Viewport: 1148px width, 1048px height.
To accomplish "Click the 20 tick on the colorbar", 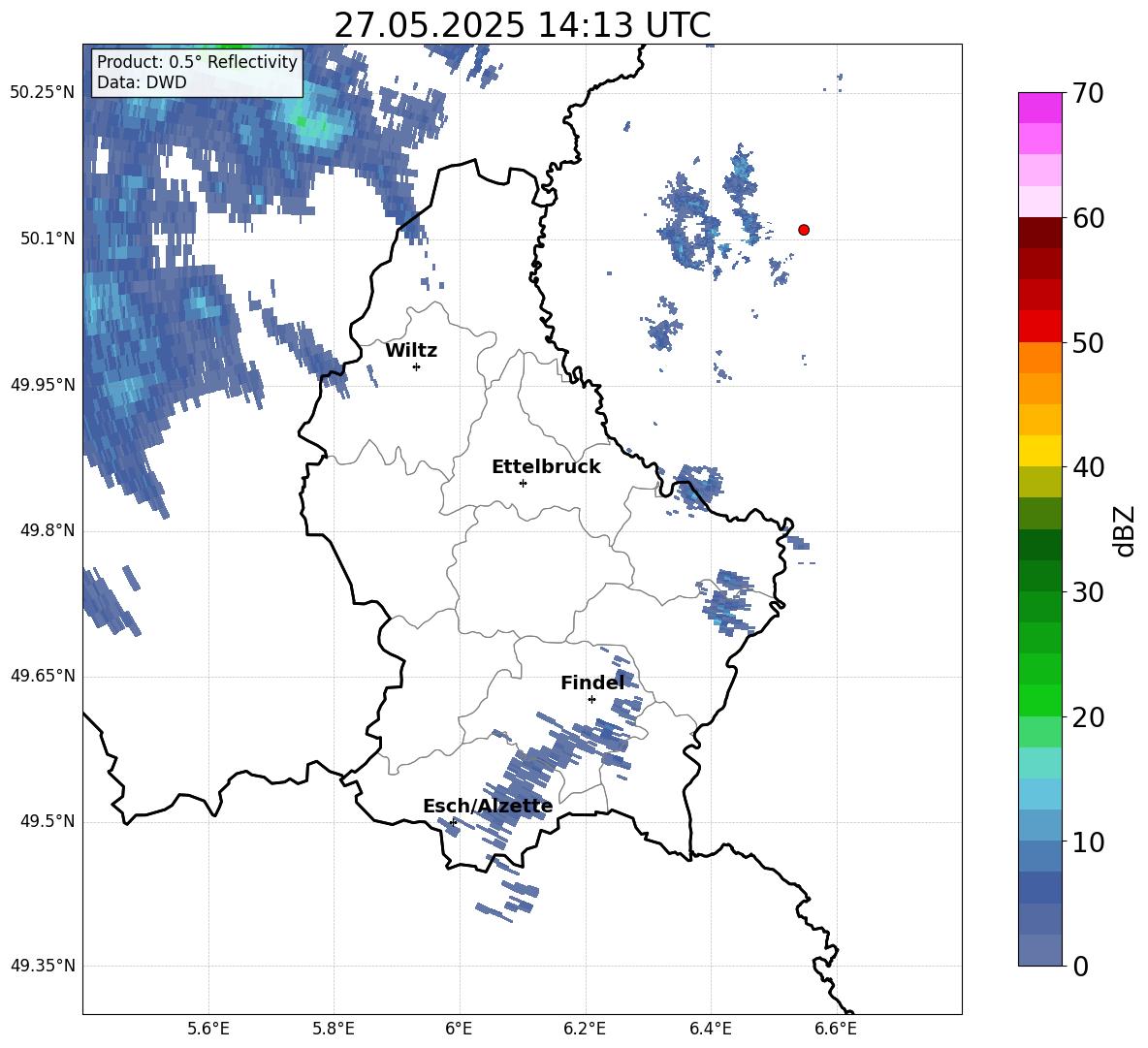I will pyautogui.click(x=1088, y=716).
